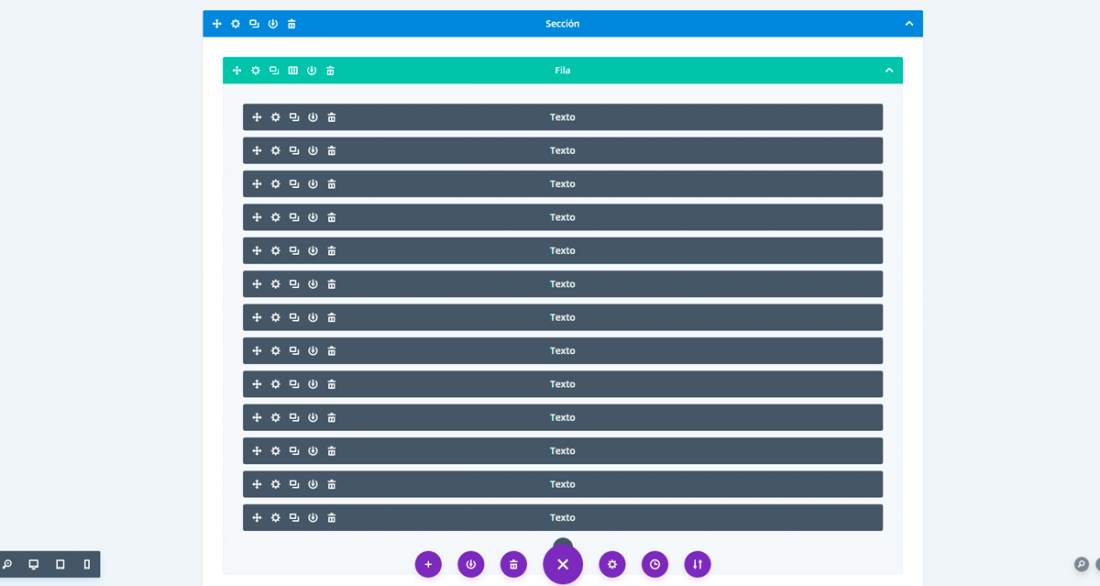Open page settings with purple gear button
This screenshot has height=586, width=1100.
tap(612, 564)
